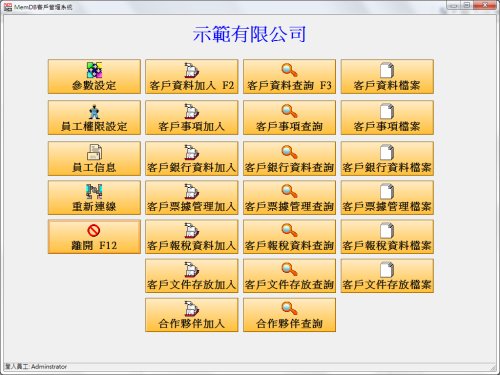Open 客戶文件存放加入 button
This screenshot has height=375, width=500.
point(192,276)
